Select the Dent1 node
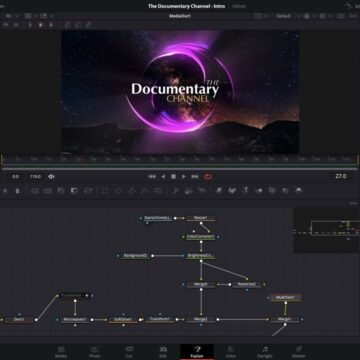 [x=19, y=319]
